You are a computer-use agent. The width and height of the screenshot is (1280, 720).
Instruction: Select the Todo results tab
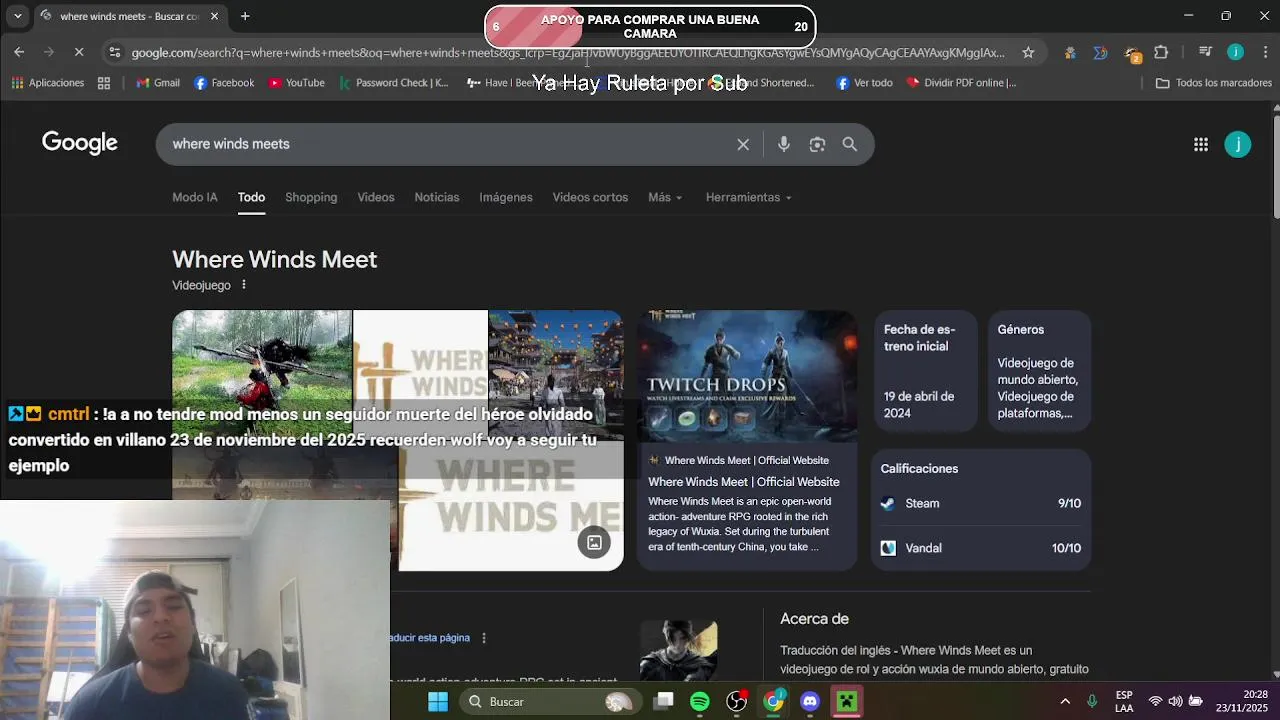(251, 197)
